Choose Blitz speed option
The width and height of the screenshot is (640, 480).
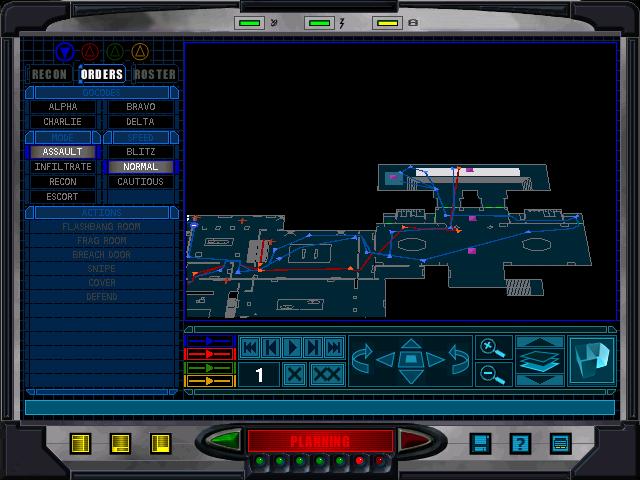coord(140,152)
